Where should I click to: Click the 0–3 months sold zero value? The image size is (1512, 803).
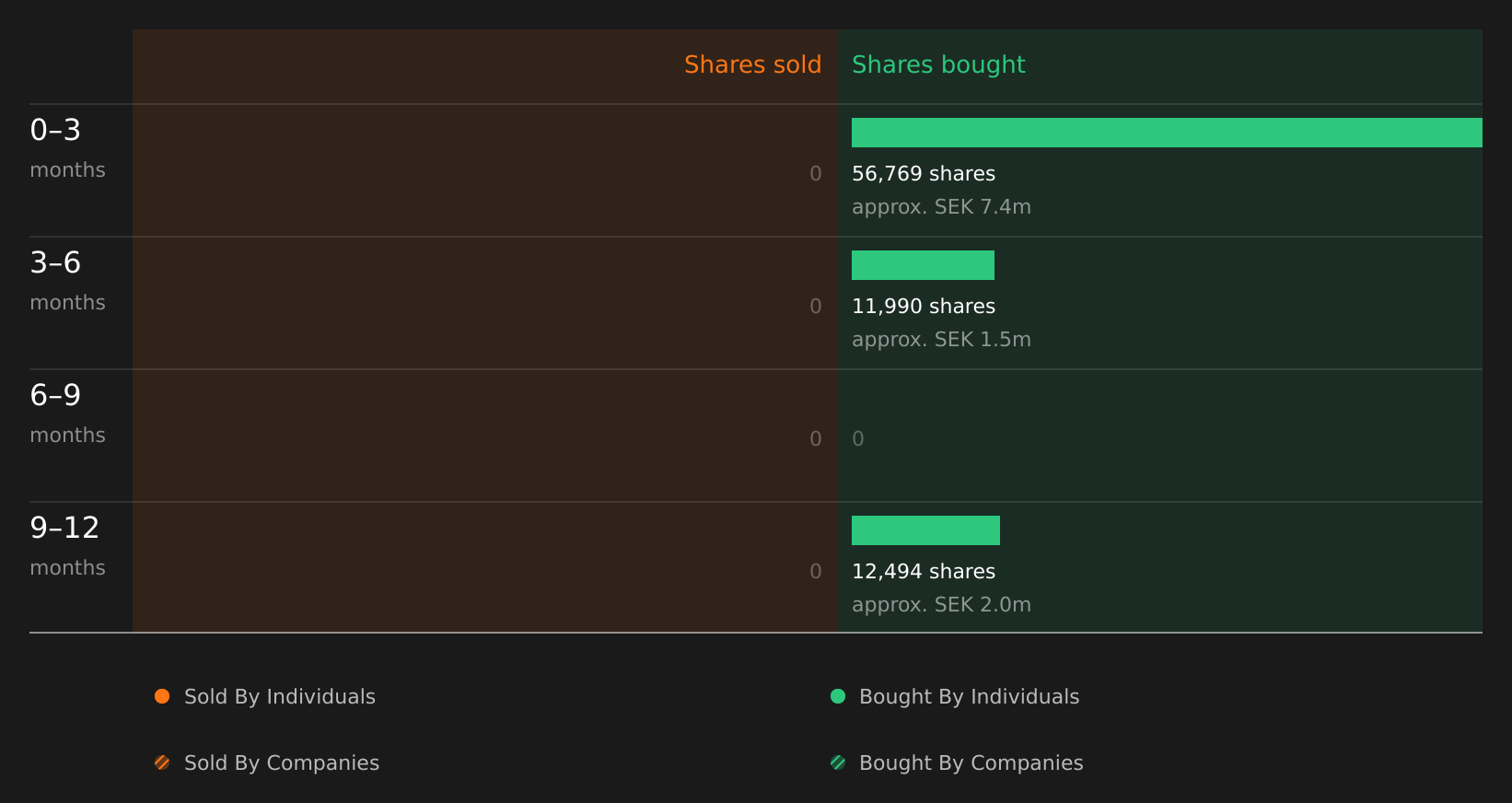click(x=816, y=174)
